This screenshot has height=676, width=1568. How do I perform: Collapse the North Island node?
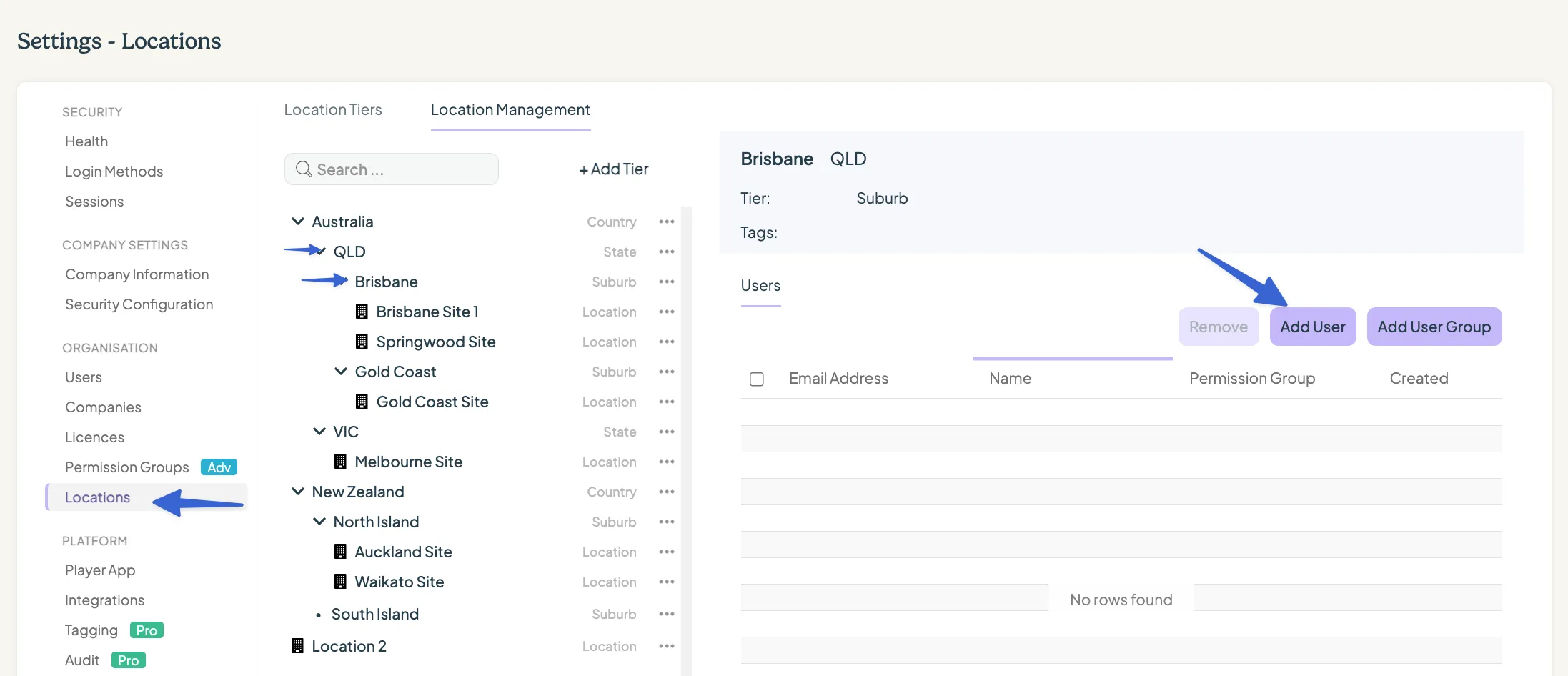[x=319, y=521]
